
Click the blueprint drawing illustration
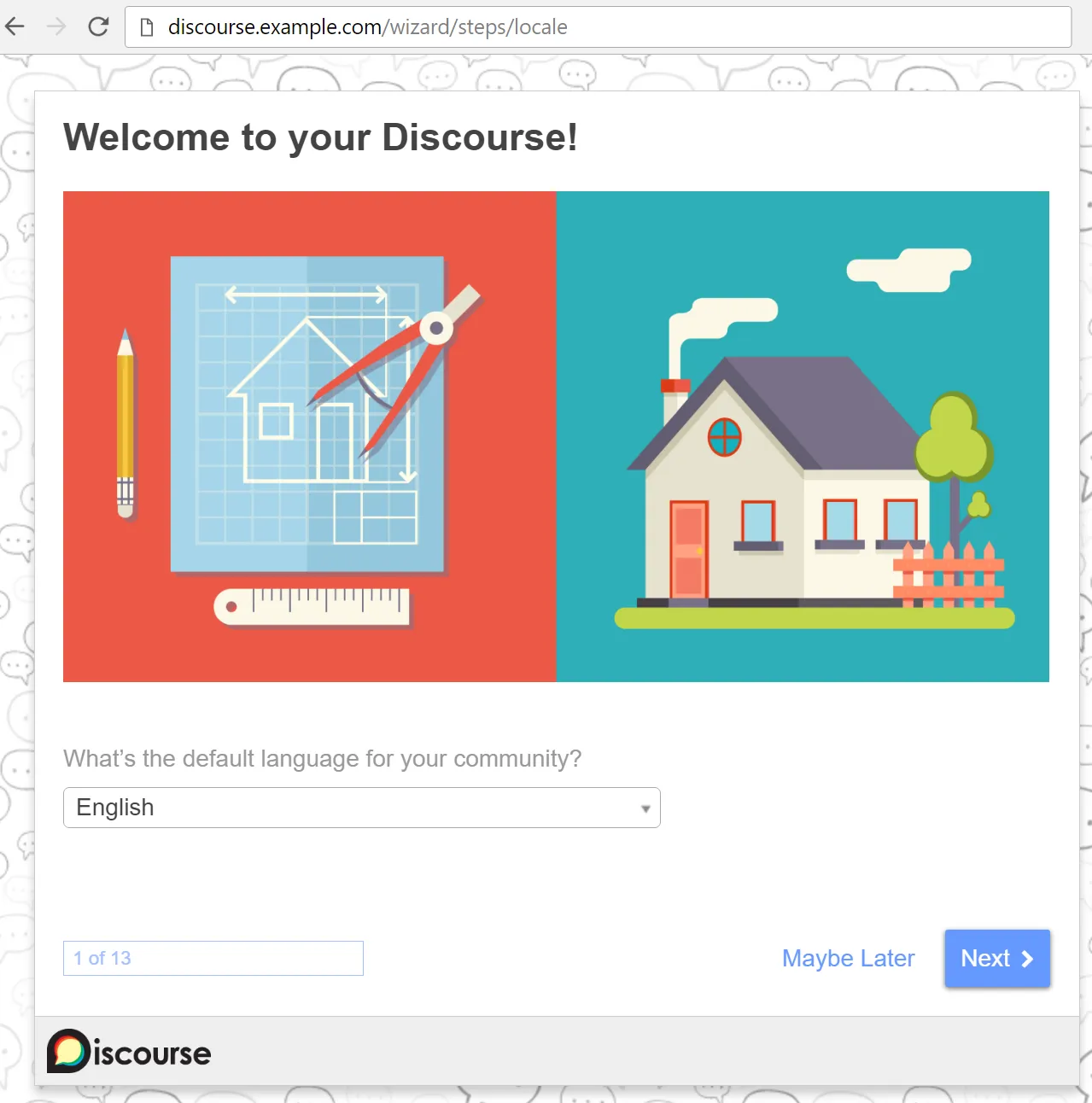[309, 436]
